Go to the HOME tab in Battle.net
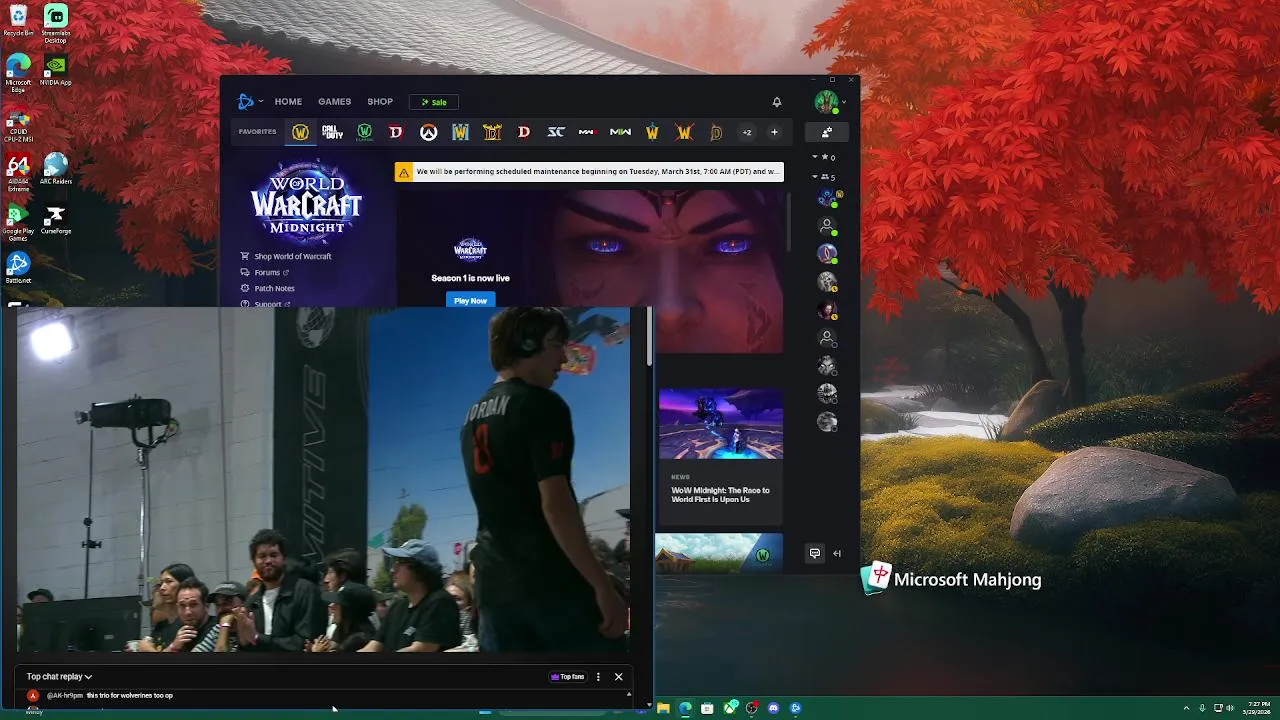 (288, 101)
